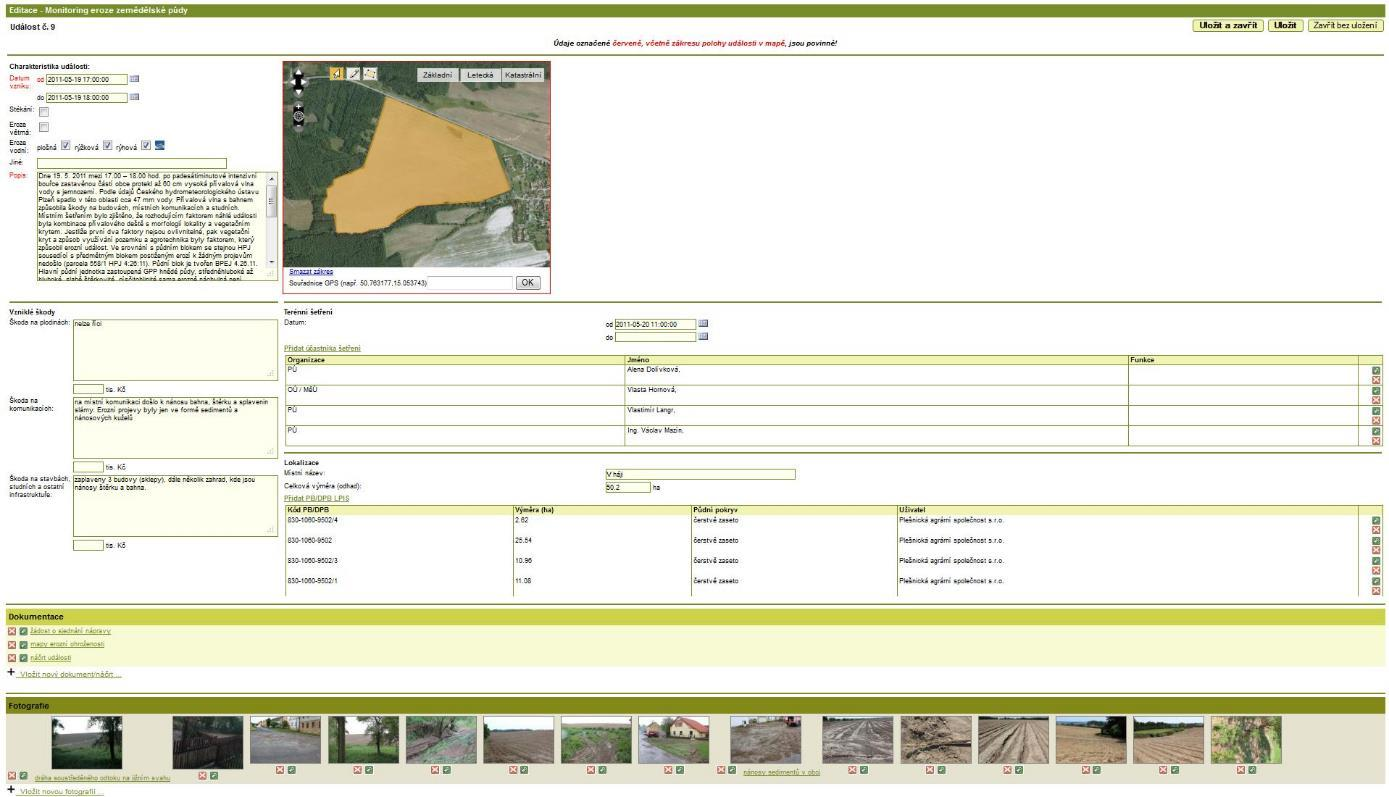The width and height of the screenshot is (1389, 797).
Task: Delete participant Ing. Václav Mazín row
Action: (1376, 440)
